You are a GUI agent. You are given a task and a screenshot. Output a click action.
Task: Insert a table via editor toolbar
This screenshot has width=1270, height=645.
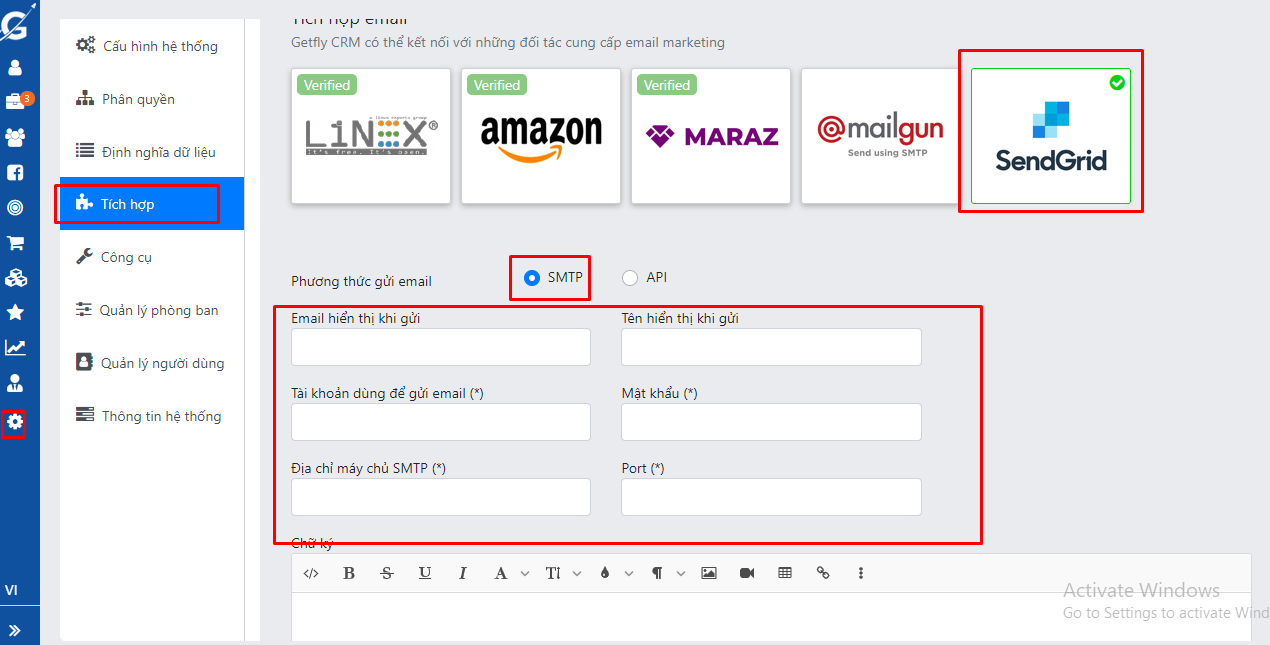785,573
